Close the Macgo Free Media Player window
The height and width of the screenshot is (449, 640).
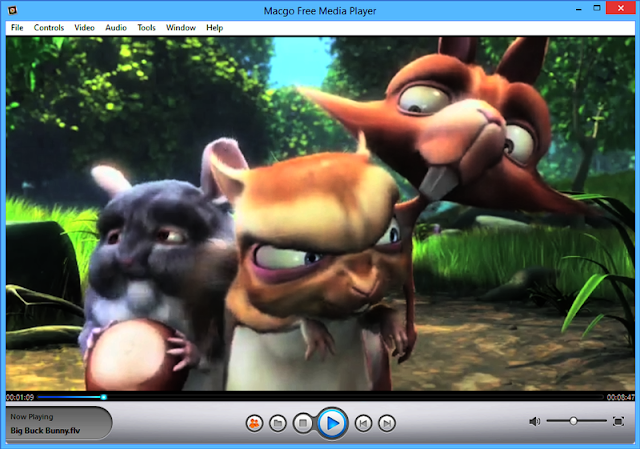pos(621,8)
